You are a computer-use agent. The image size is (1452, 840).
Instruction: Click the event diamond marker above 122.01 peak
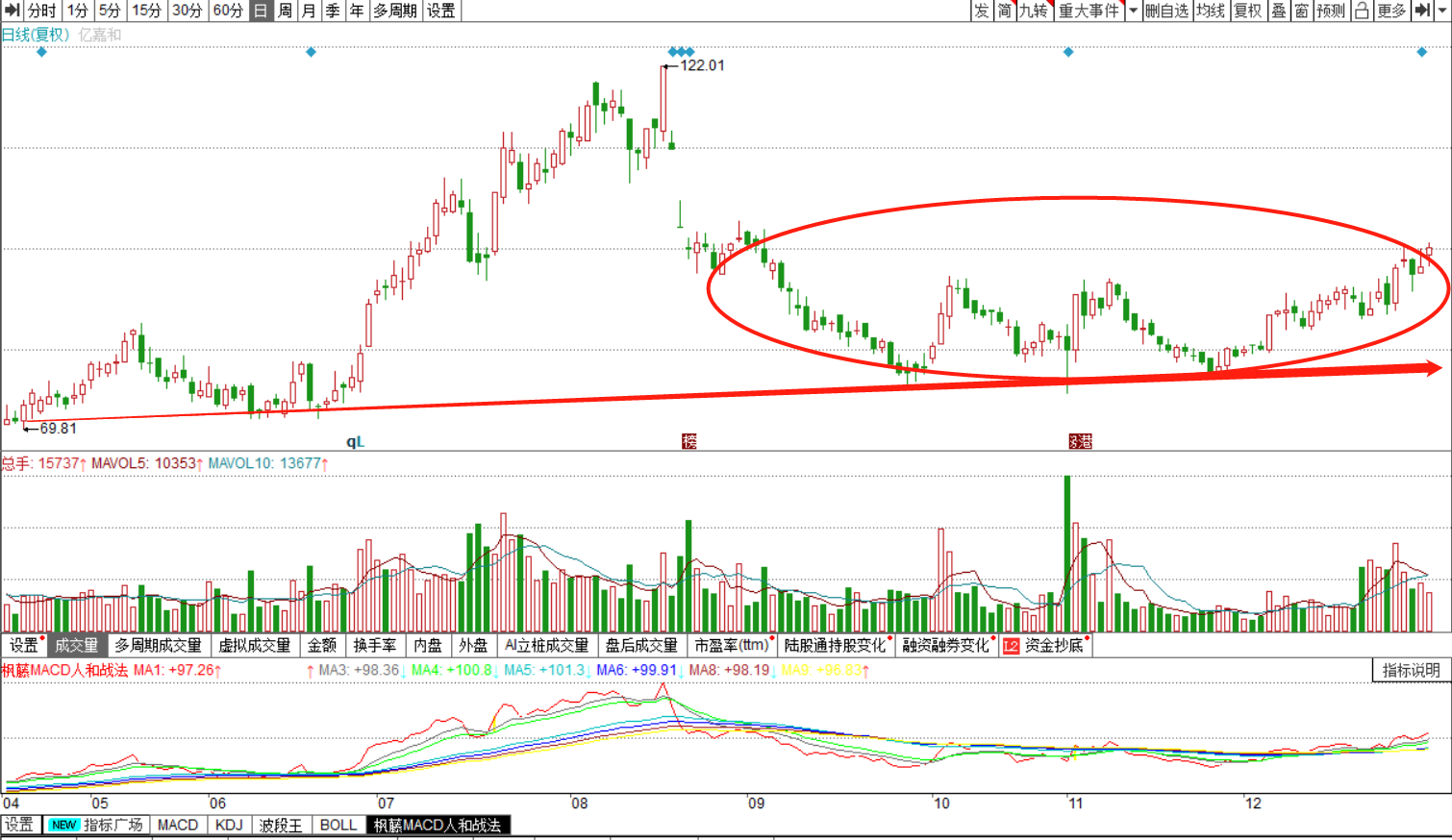[x=681, y=52]
